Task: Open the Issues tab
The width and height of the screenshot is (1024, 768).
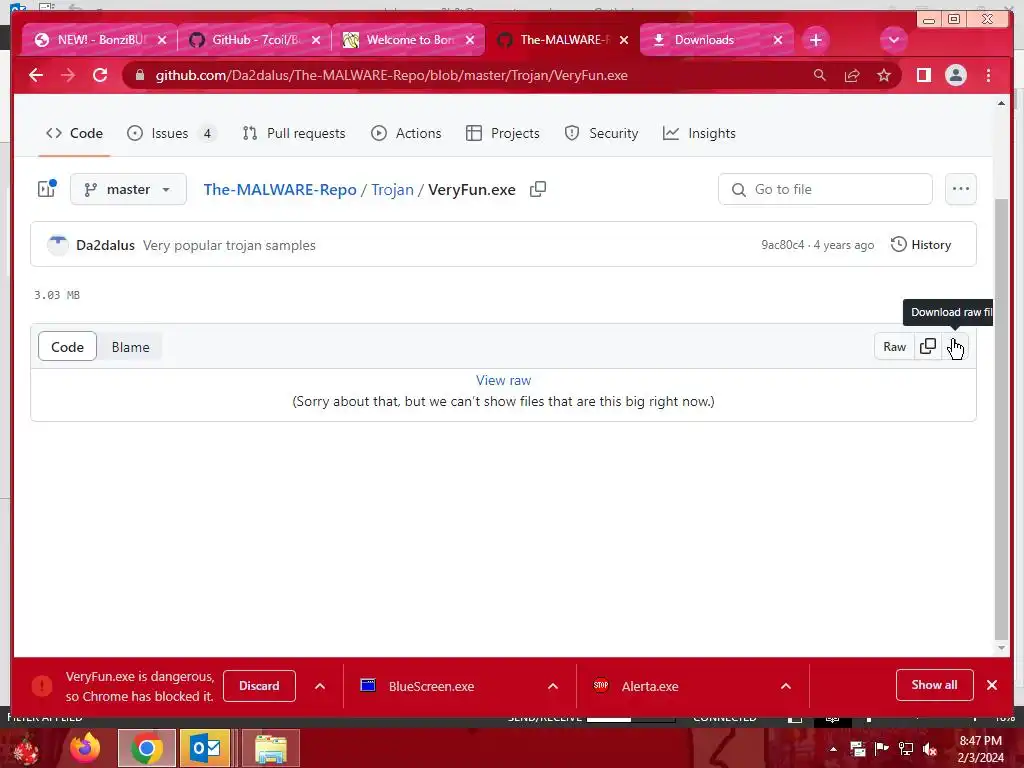Action: 170,133
